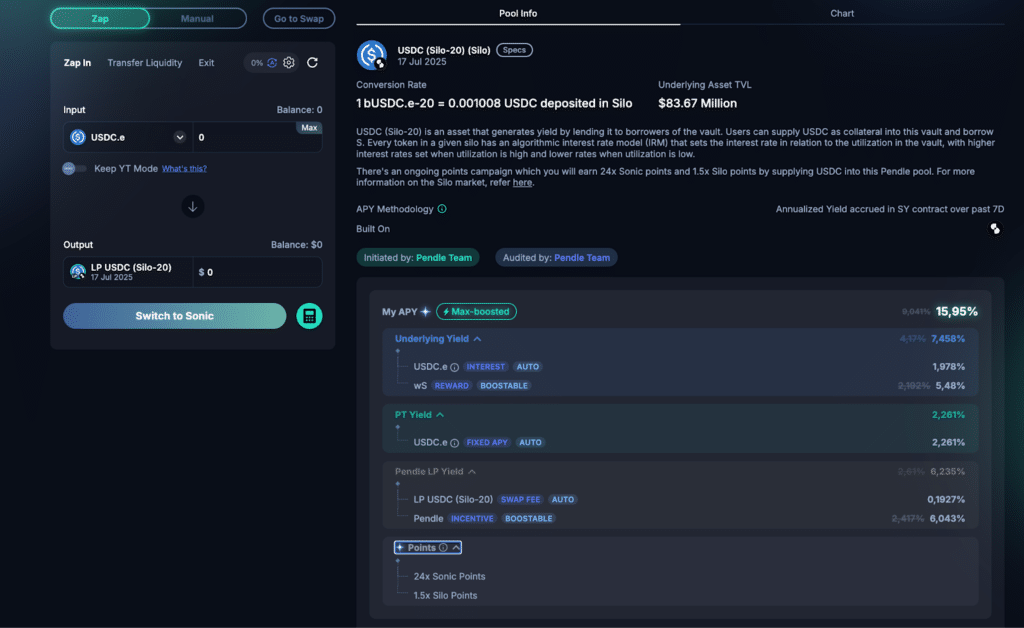Click the swap direction down arrow
This screenshot has height=628, width=1024.
tap(193, 207)
